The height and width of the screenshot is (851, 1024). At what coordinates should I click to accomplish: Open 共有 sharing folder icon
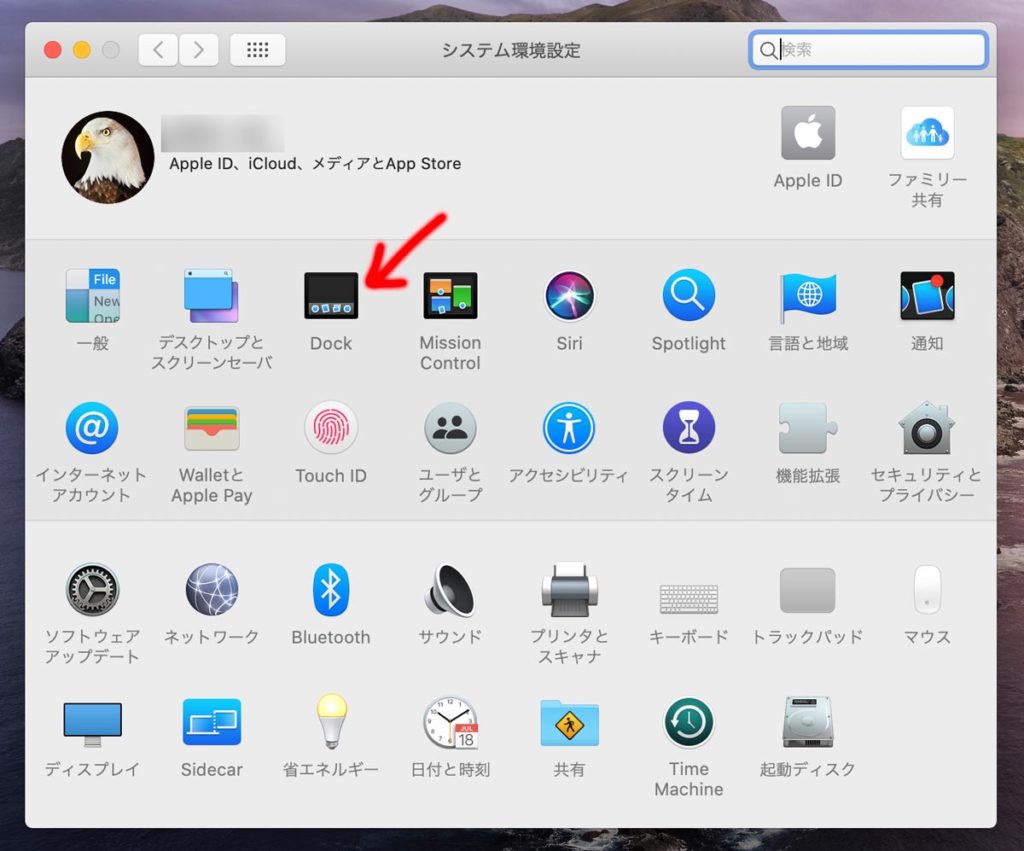(569, 723)
